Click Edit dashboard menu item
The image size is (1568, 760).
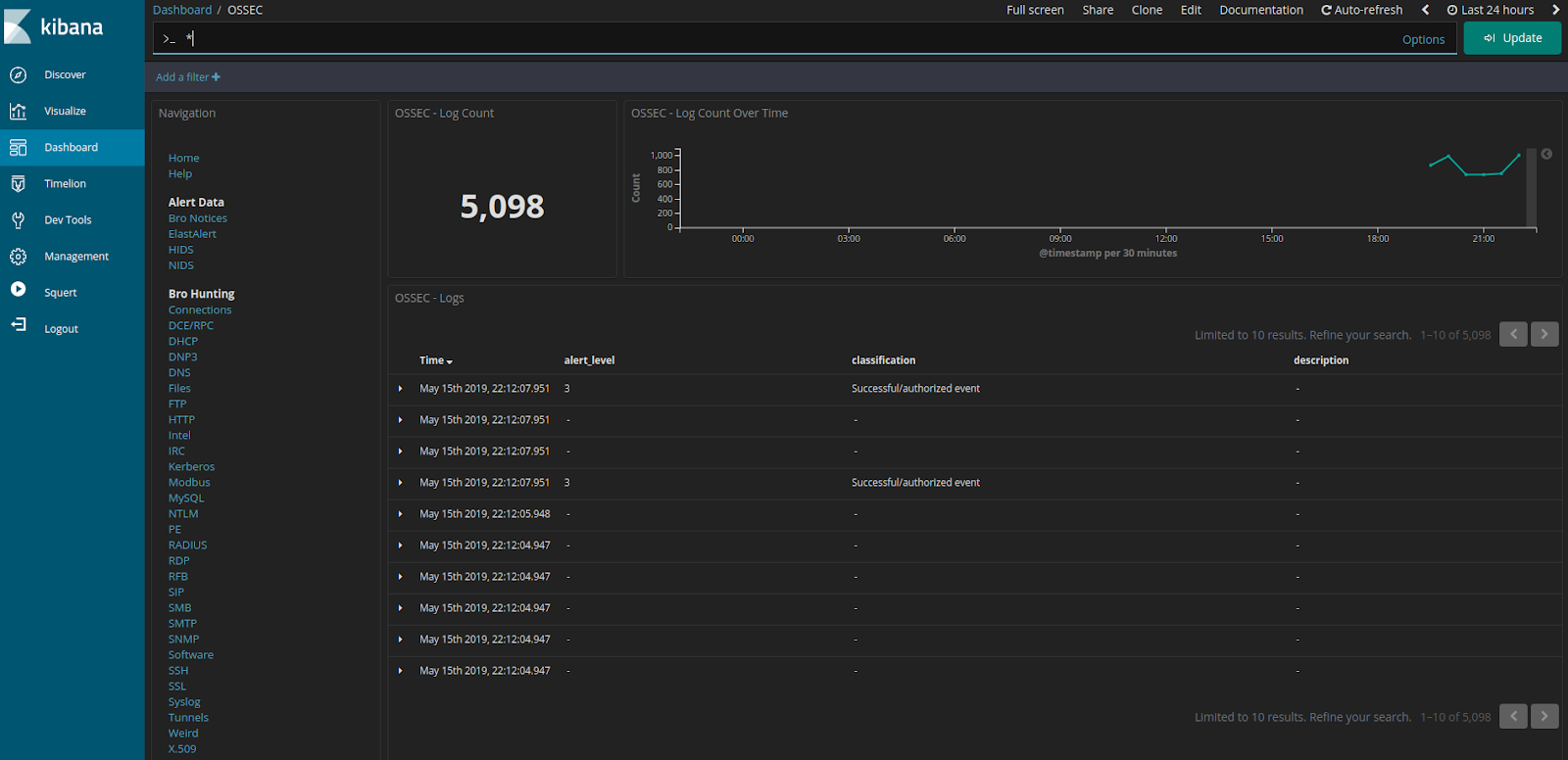coord(1191,10)
